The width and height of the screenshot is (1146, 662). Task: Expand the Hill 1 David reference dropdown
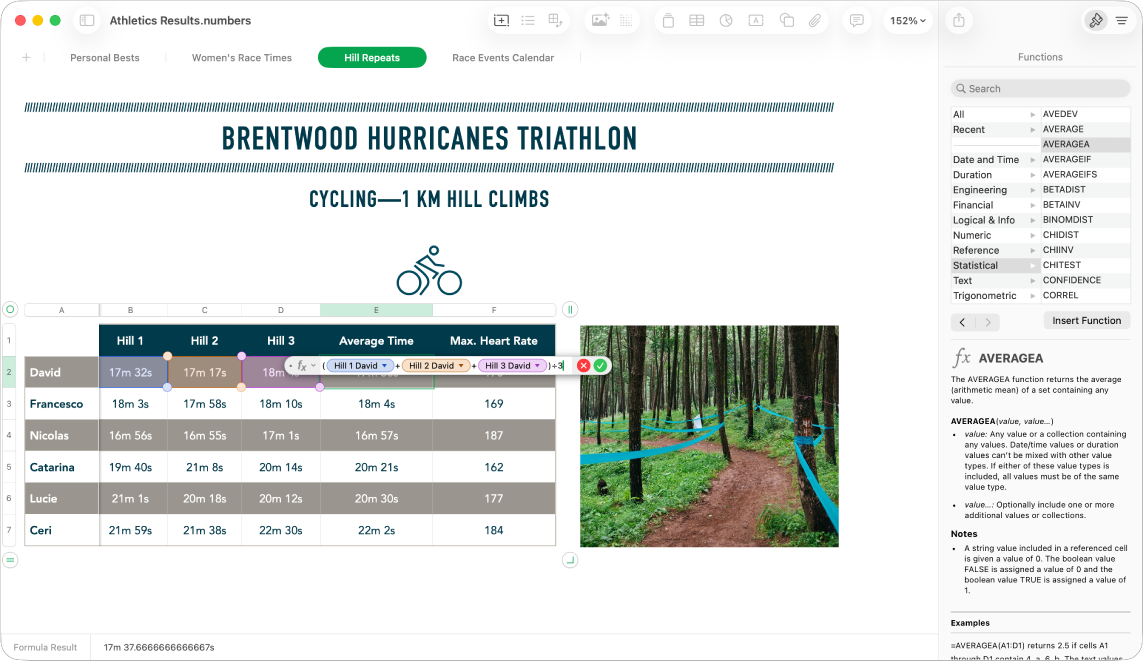pos(385,366)
